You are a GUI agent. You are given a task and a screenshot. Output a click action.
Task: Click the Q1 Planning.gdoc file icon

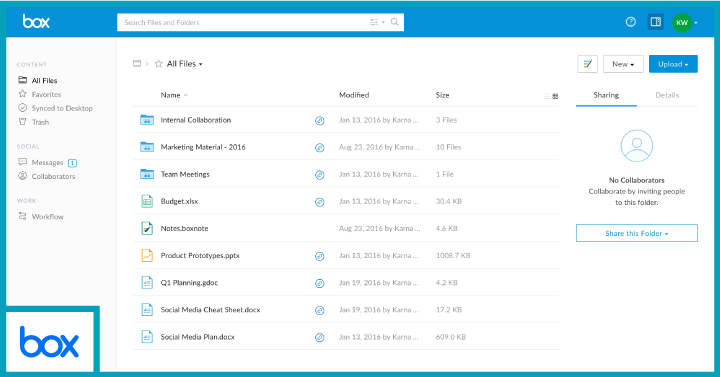click(146, 282)
